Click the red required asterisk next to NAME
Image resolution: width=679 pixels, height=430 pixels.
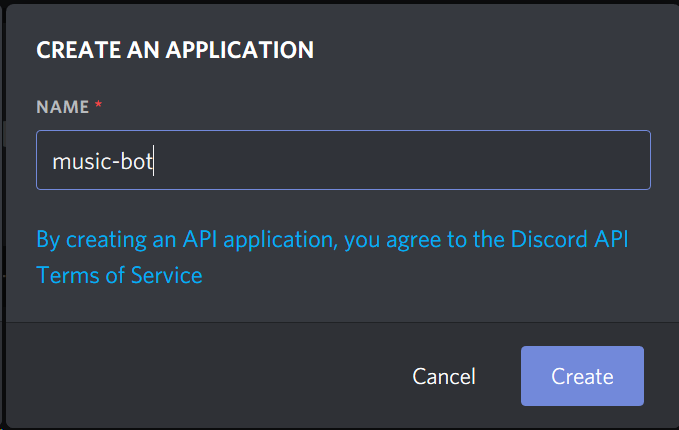[99, 104]
